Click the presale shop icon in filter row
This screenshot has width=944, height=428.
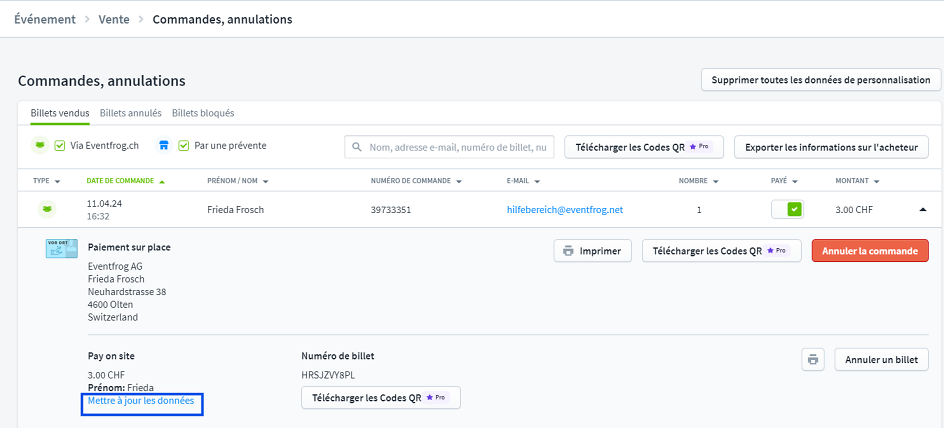[164, 146]
